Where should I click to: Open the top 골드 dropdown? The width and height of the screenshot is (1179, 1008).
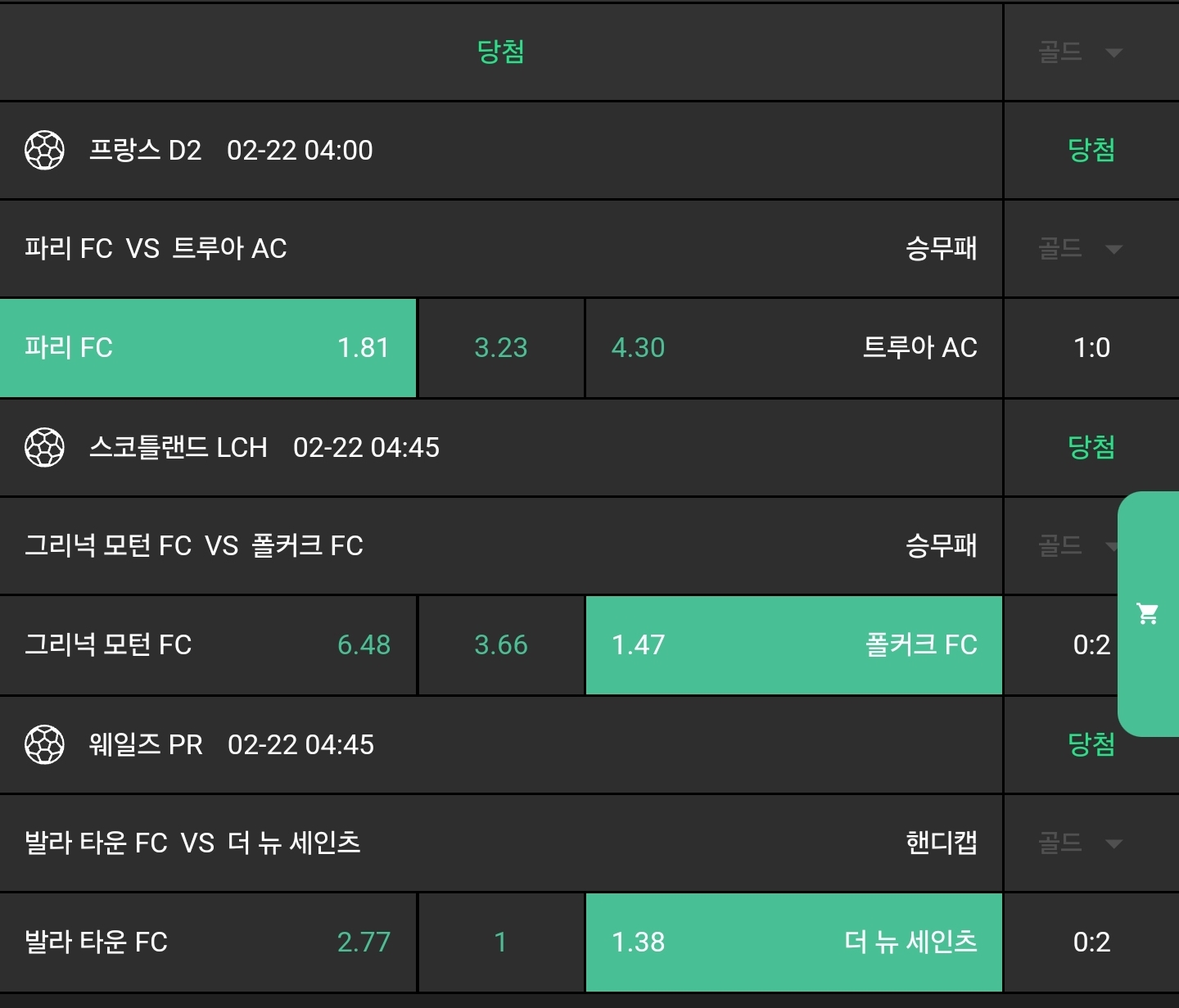click(x=1079, y=52)
